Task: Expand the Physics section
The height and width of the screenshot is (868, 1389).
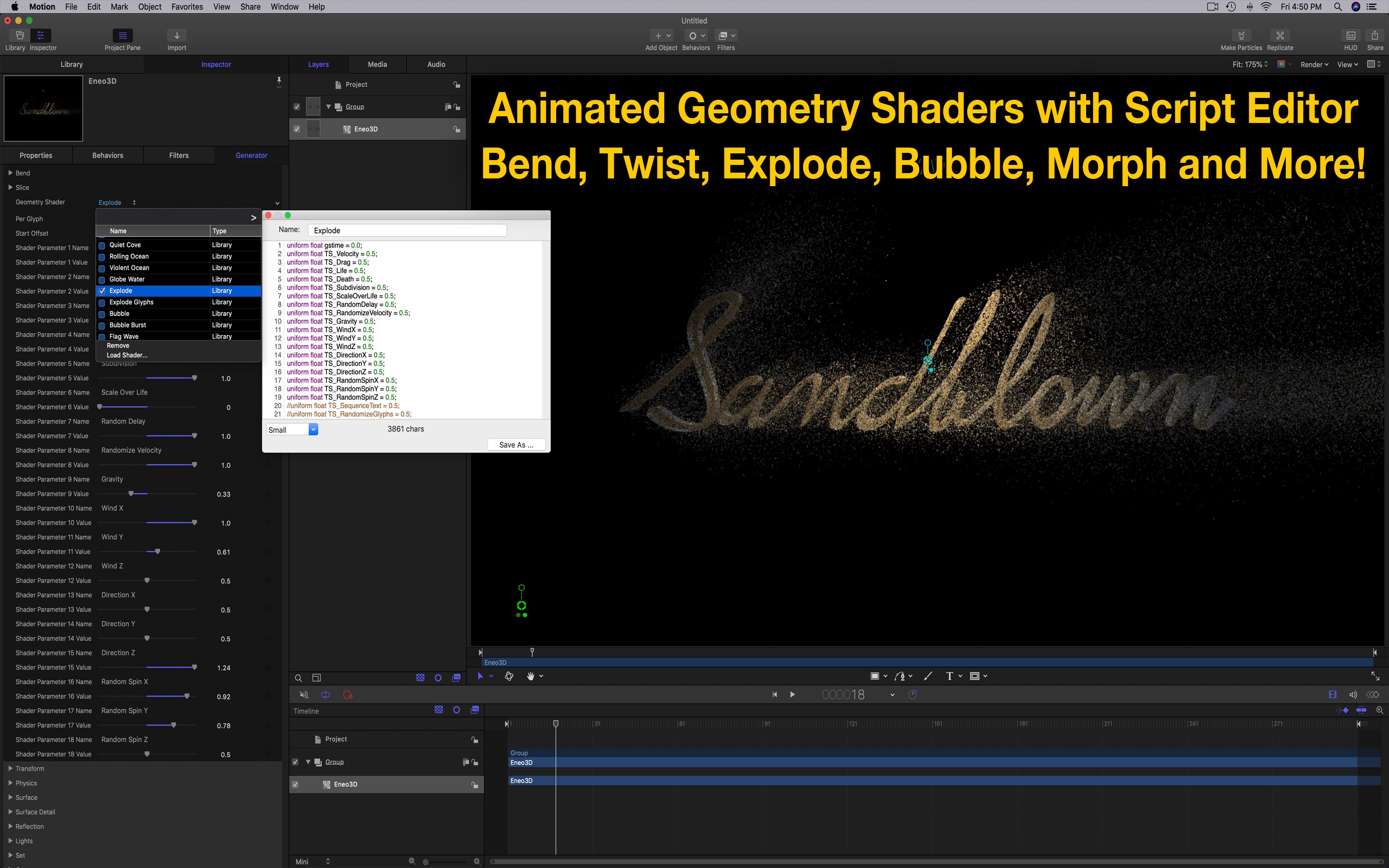Action: pyautogui.click(x=10, y=783)
